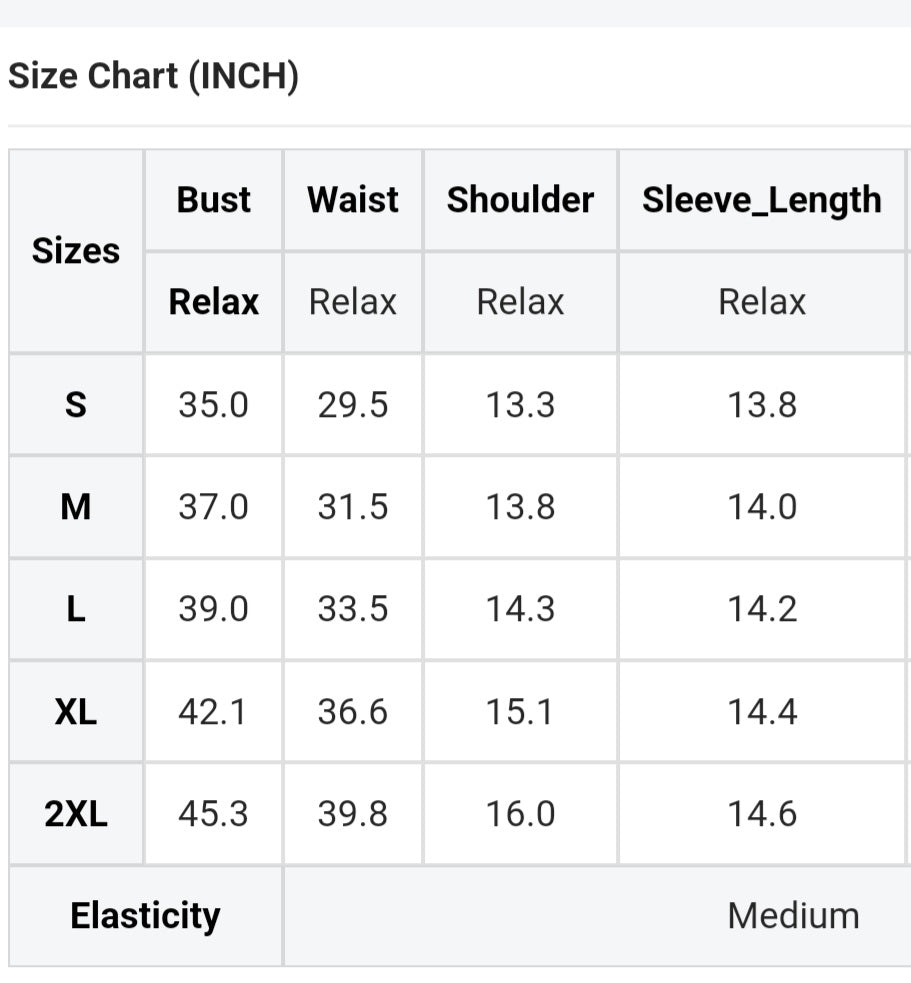Click the Sleeve_Length column header

(762, 200)
